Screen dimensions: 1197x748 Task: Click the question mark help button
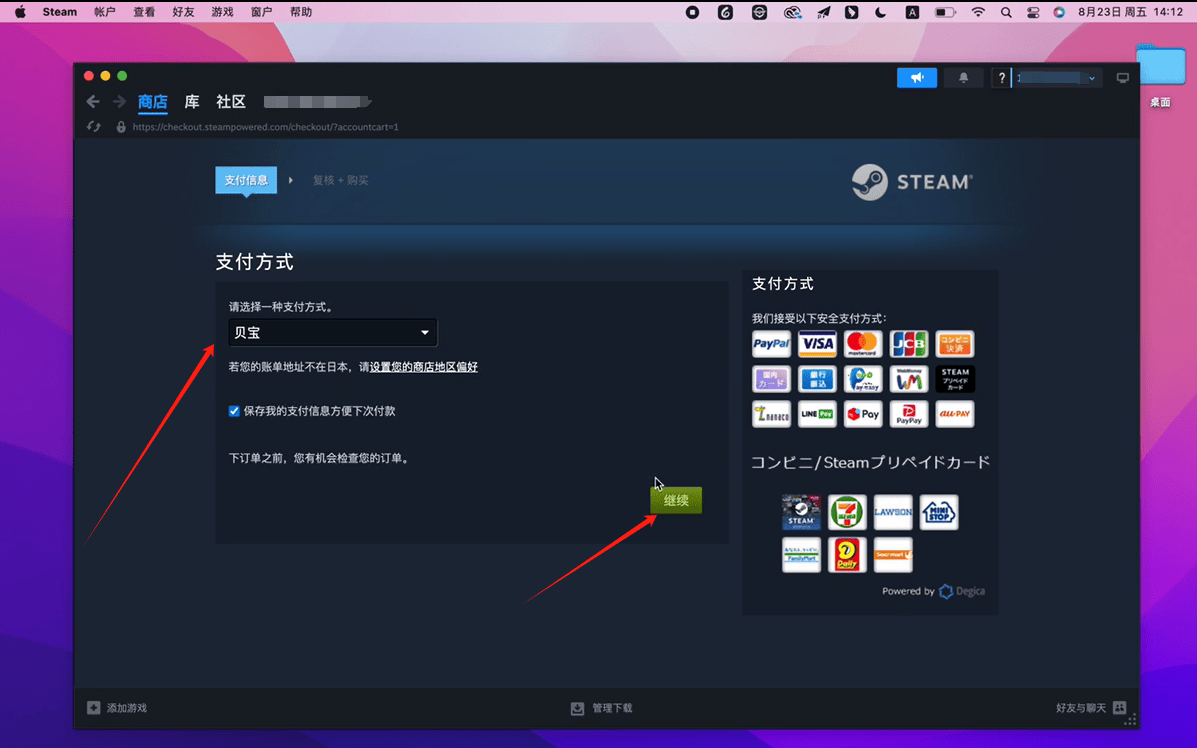[1002, 78]
